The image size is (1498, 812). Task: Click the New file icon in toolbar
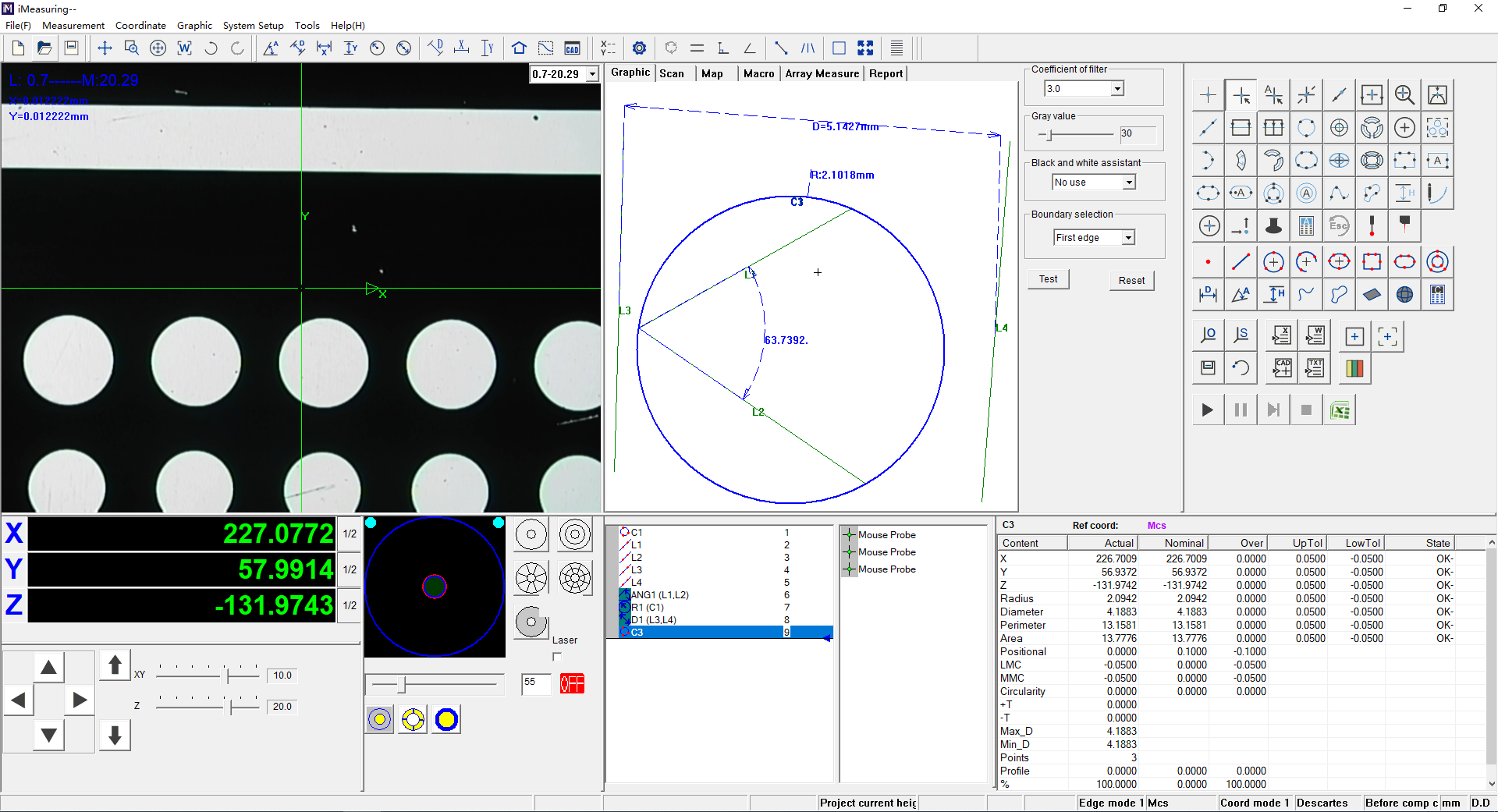18,48
